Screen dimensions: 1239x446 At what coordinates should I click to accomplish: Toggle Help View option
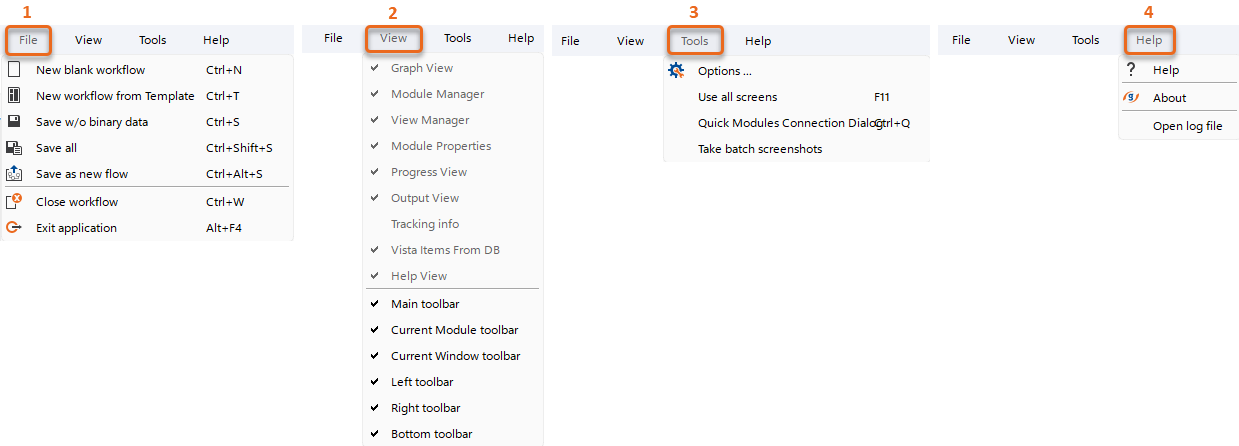click(x=453, y=276)
